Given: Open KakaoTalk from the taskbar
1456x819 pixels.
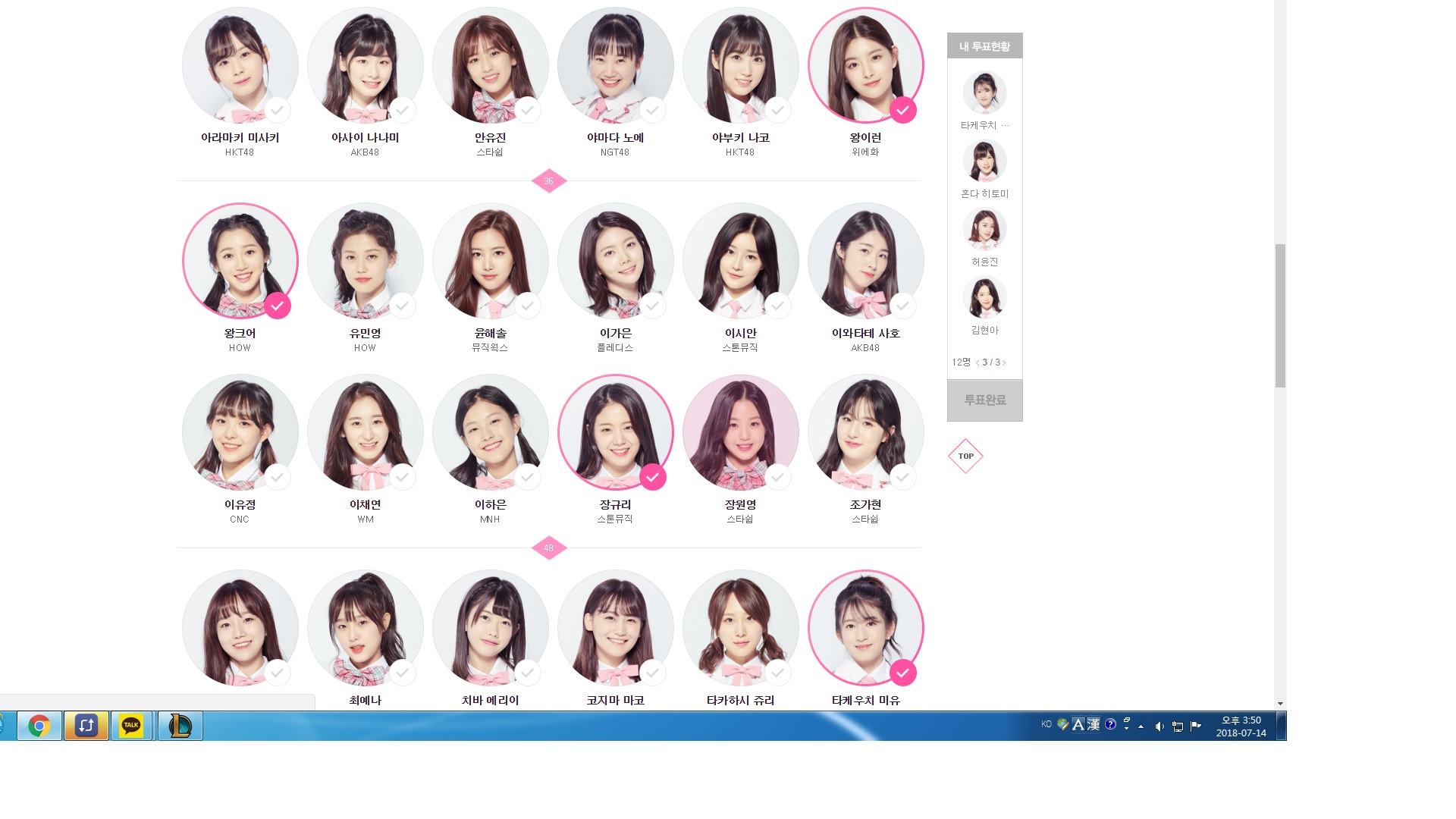Looking at the screenshot, I should [x=131, y=726].
